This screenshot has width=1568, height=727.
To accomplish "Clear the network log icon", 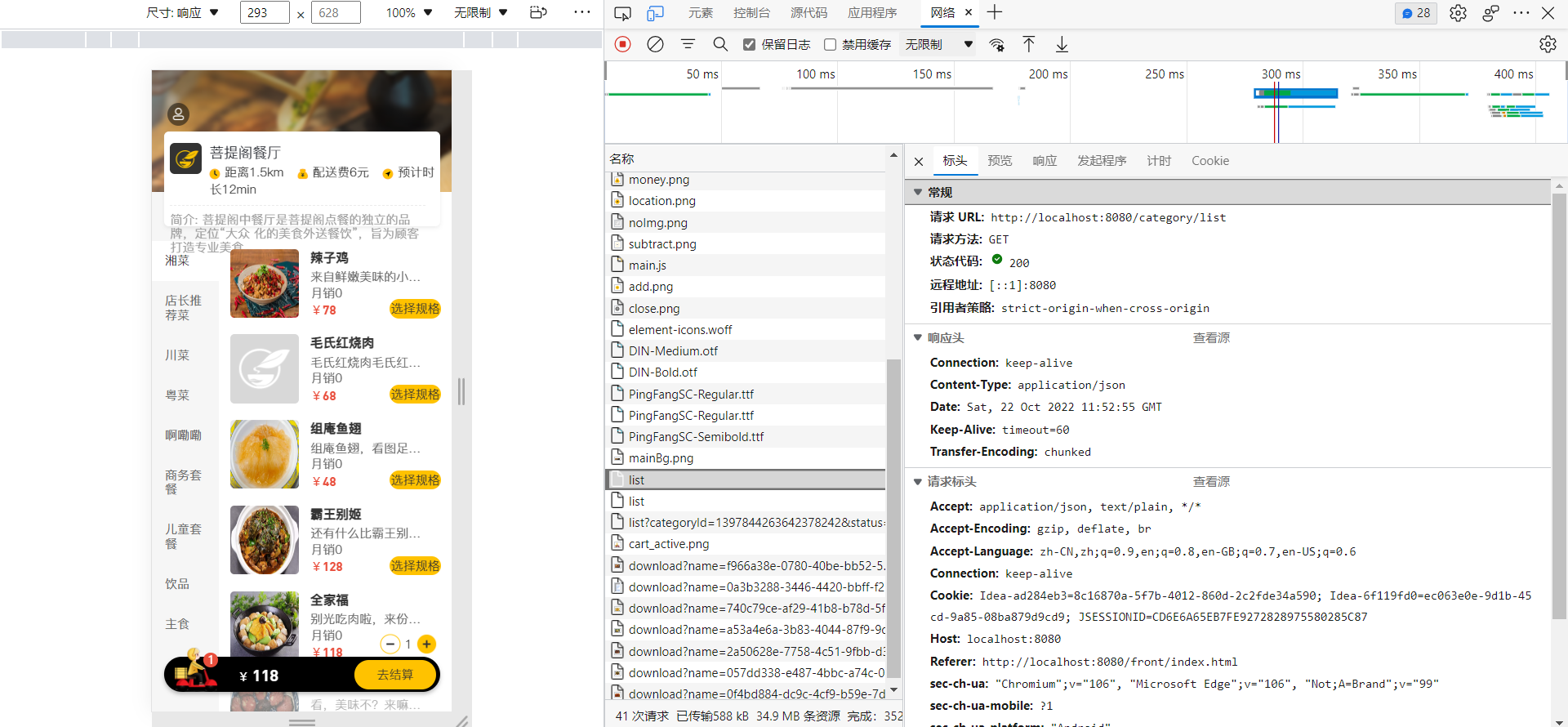I will click(x=655, y=44).
